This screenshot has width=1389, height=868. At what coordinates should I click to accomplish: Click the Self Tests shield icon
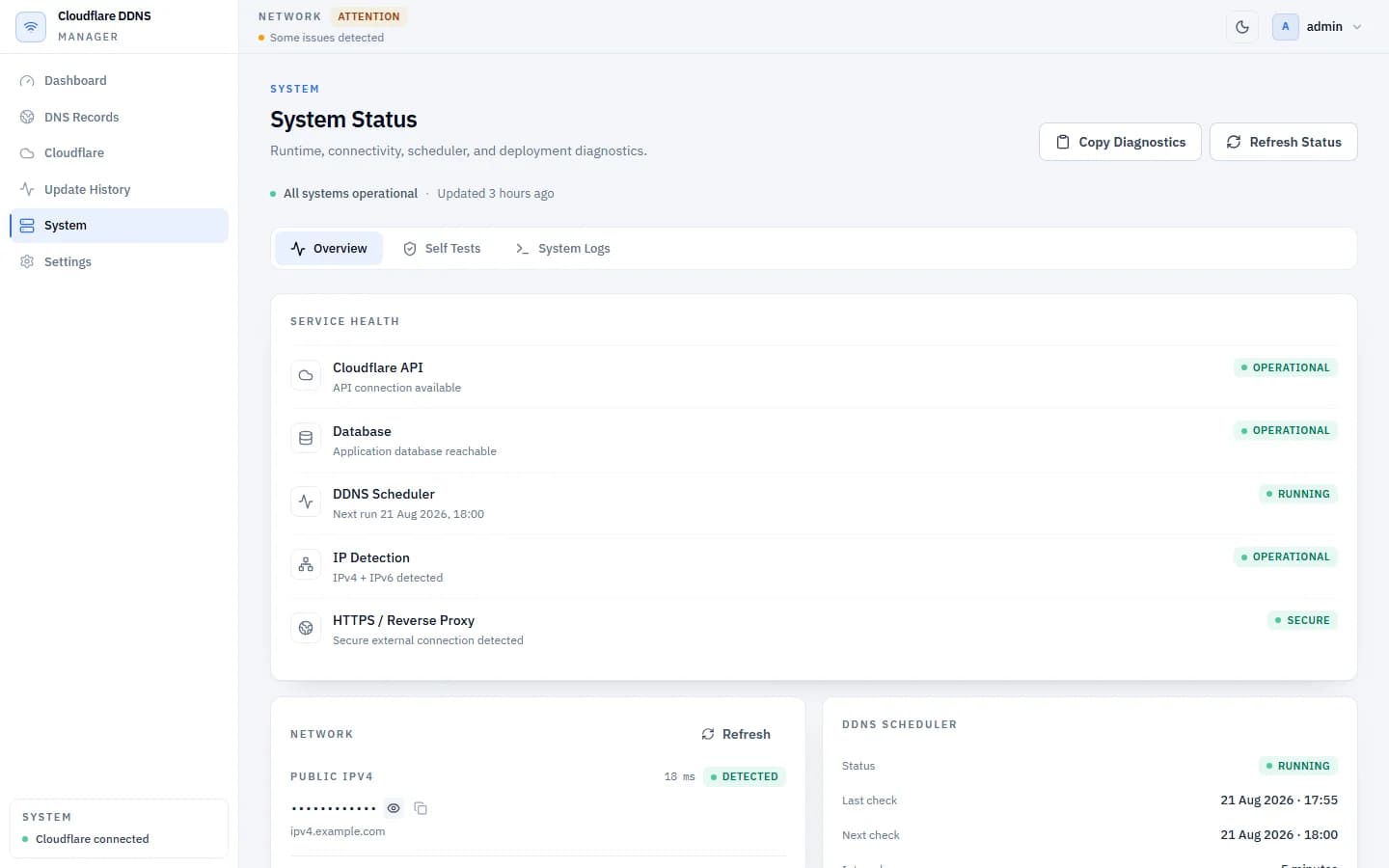coord(410,249)
